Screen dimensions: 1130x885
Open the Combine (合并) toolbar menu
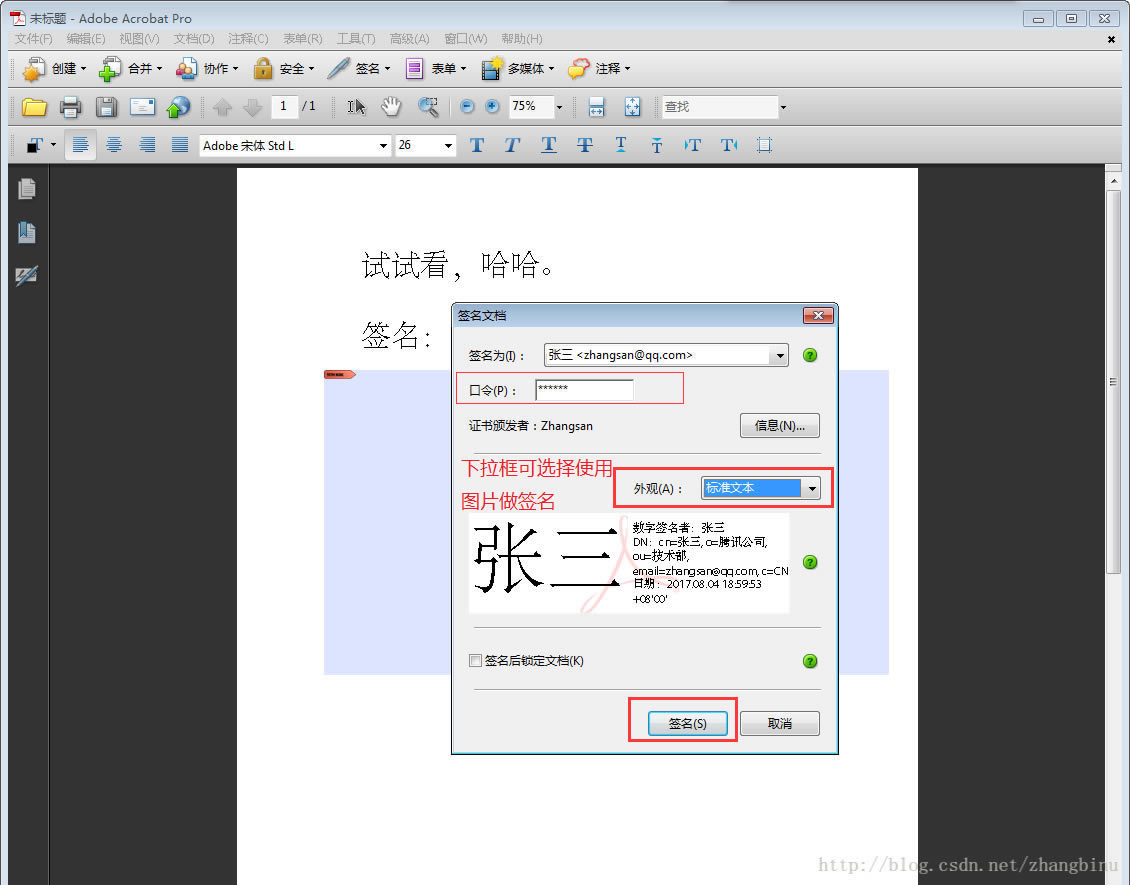coord(130,68)
